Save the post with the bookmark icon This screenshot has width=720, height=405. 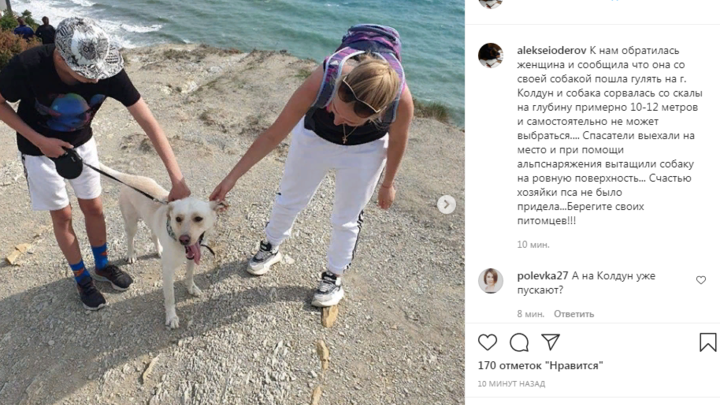coord(708,342)
